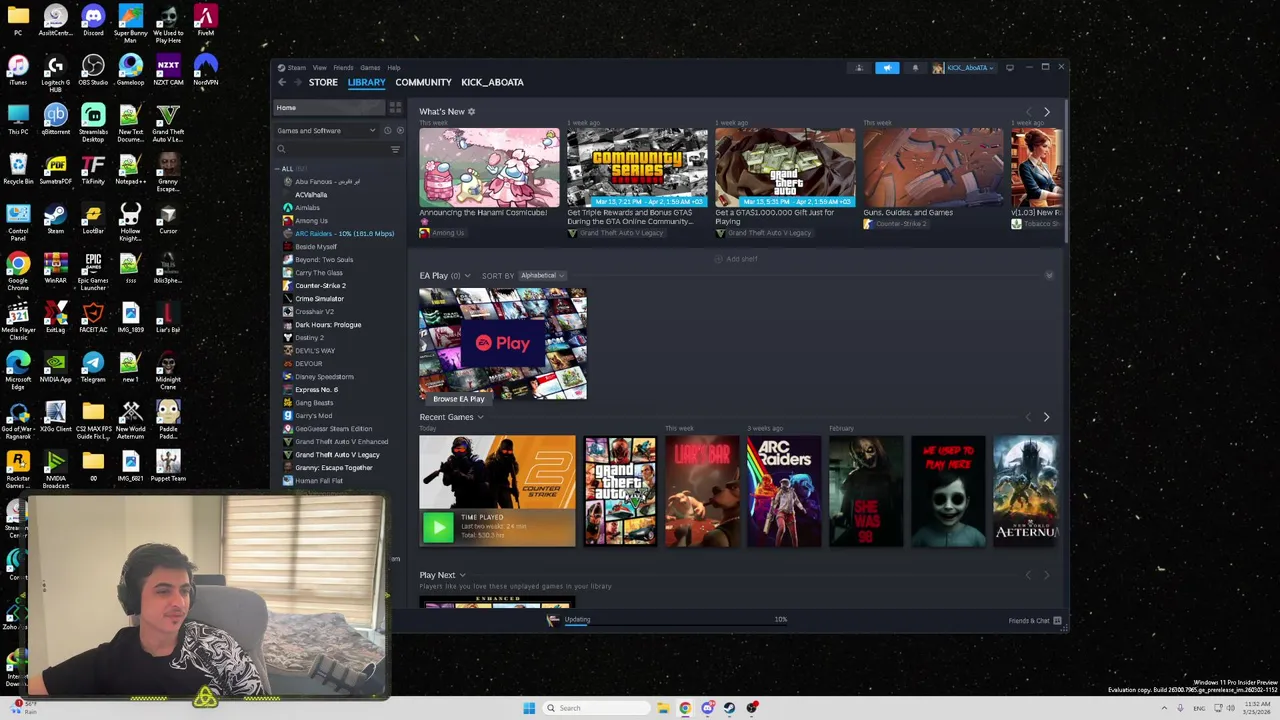Select FACEIT AC desktop icon
1280x720 pixels.
(x=93, y=317)
